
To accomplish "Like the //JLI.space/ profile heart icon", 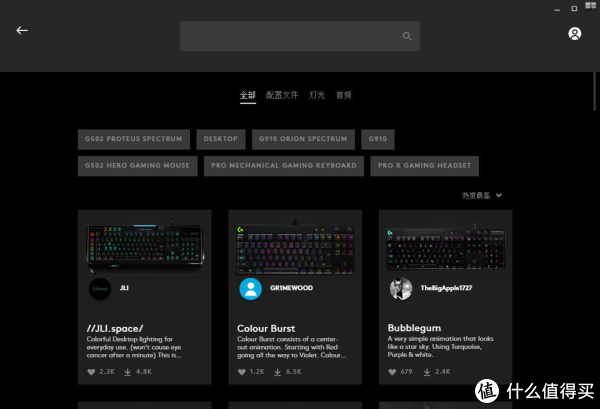I will tap(91, 372).
